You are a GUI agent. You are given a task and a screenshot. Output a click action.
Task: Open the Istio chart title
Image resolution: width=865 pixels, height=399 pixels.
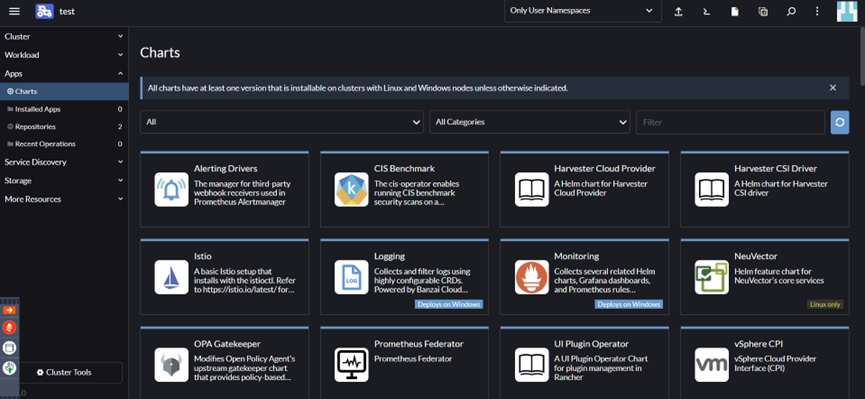202,256
